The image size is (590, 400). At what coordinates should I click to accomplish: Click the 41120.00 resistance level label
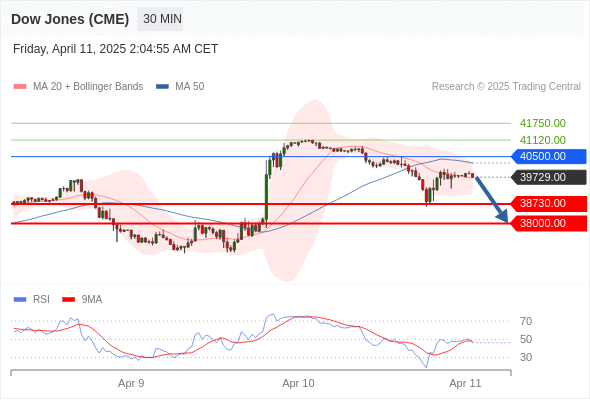(x=543, y=140)
